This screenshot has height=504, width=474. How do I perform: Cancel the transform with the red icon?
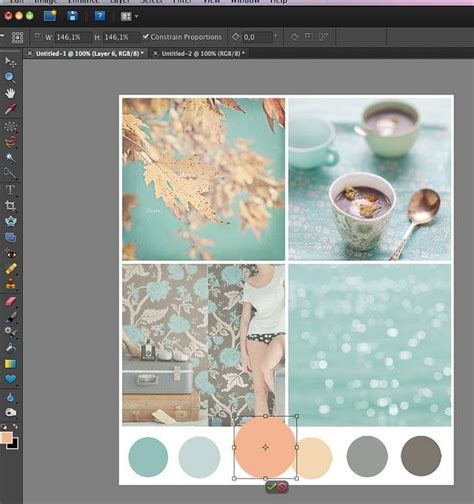tap(282, 487)
